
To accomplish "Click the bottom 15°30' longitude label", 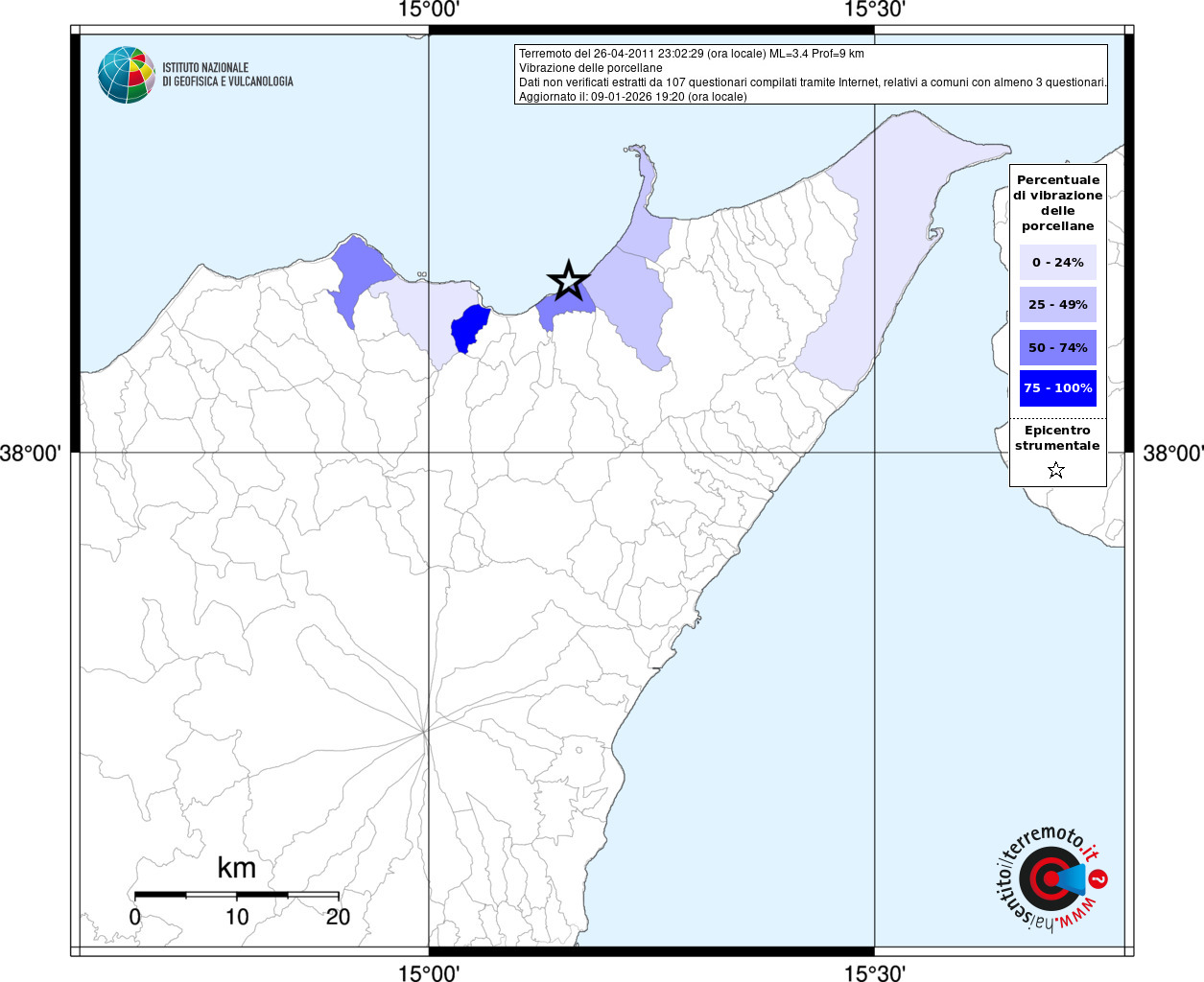I will pyautogui.click(x=875, y=972).
